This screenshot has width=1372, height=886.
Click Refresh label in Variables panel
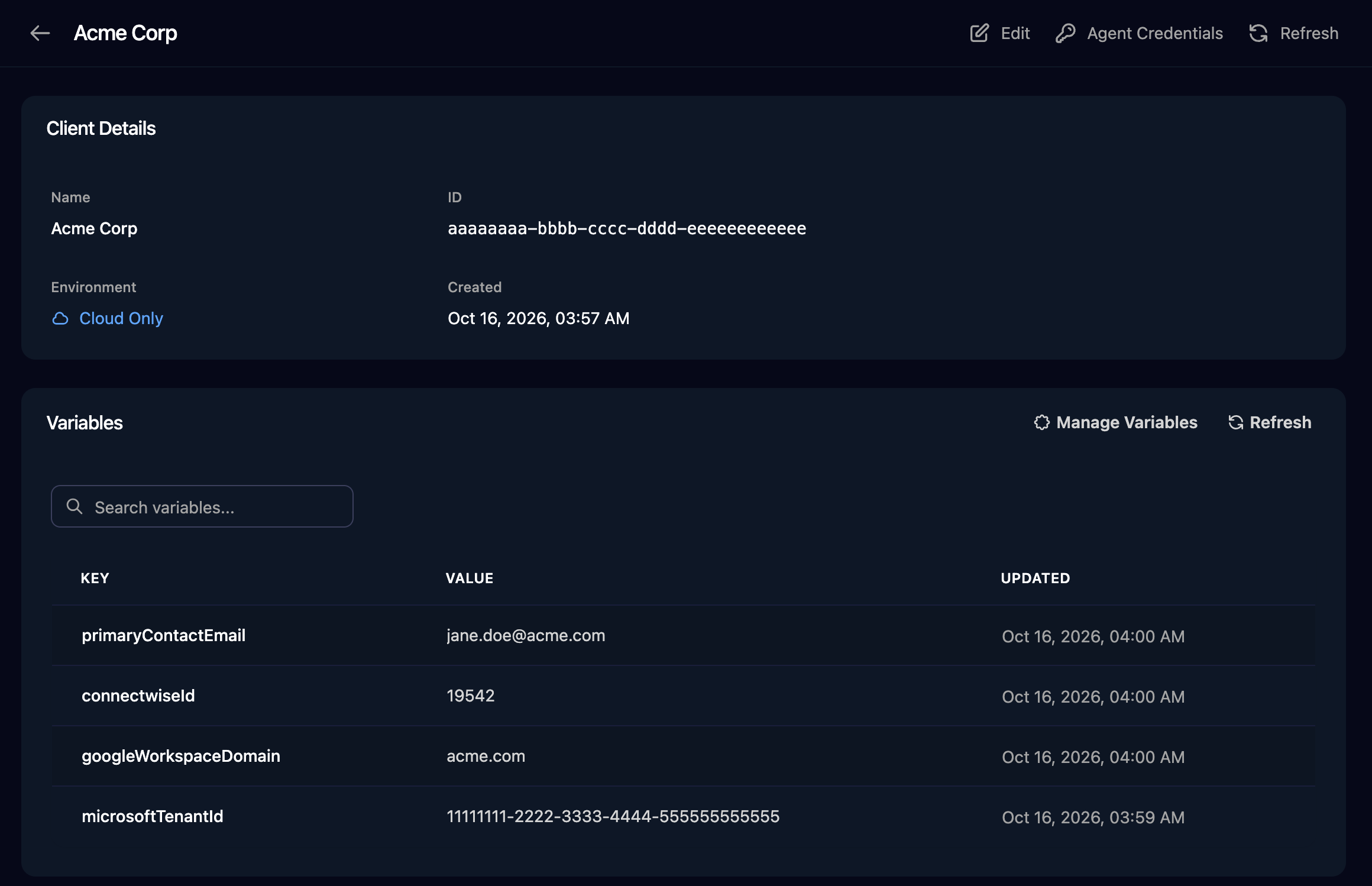click(1280, 422)
